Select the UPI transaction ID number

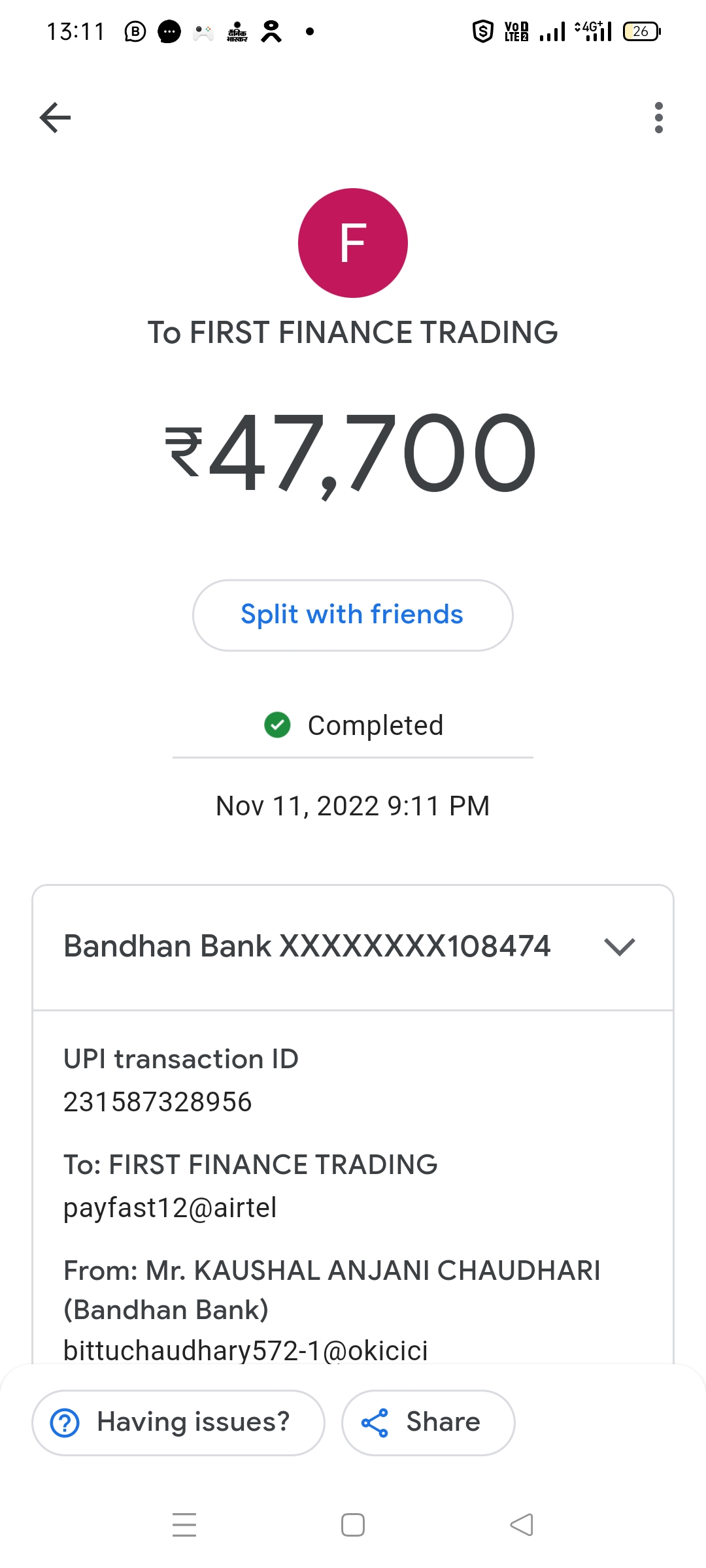click(158, 1102)
